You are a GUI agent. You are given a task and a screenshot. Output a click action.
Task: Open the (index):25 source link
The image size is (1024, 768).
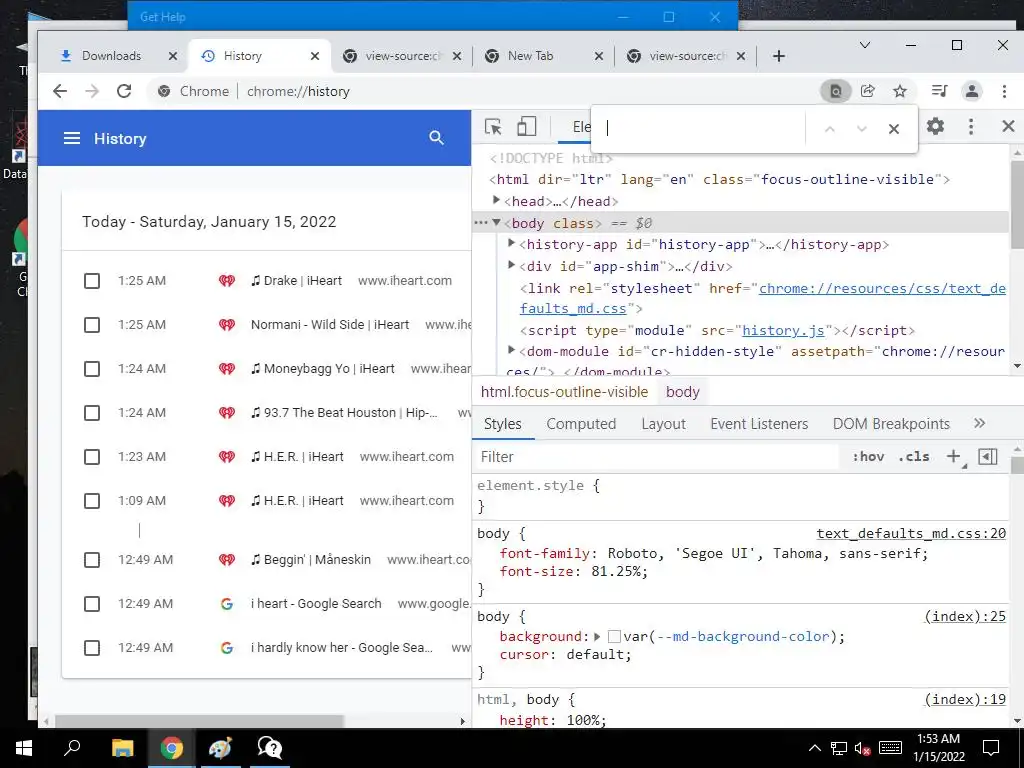click(x=965, y=616)
